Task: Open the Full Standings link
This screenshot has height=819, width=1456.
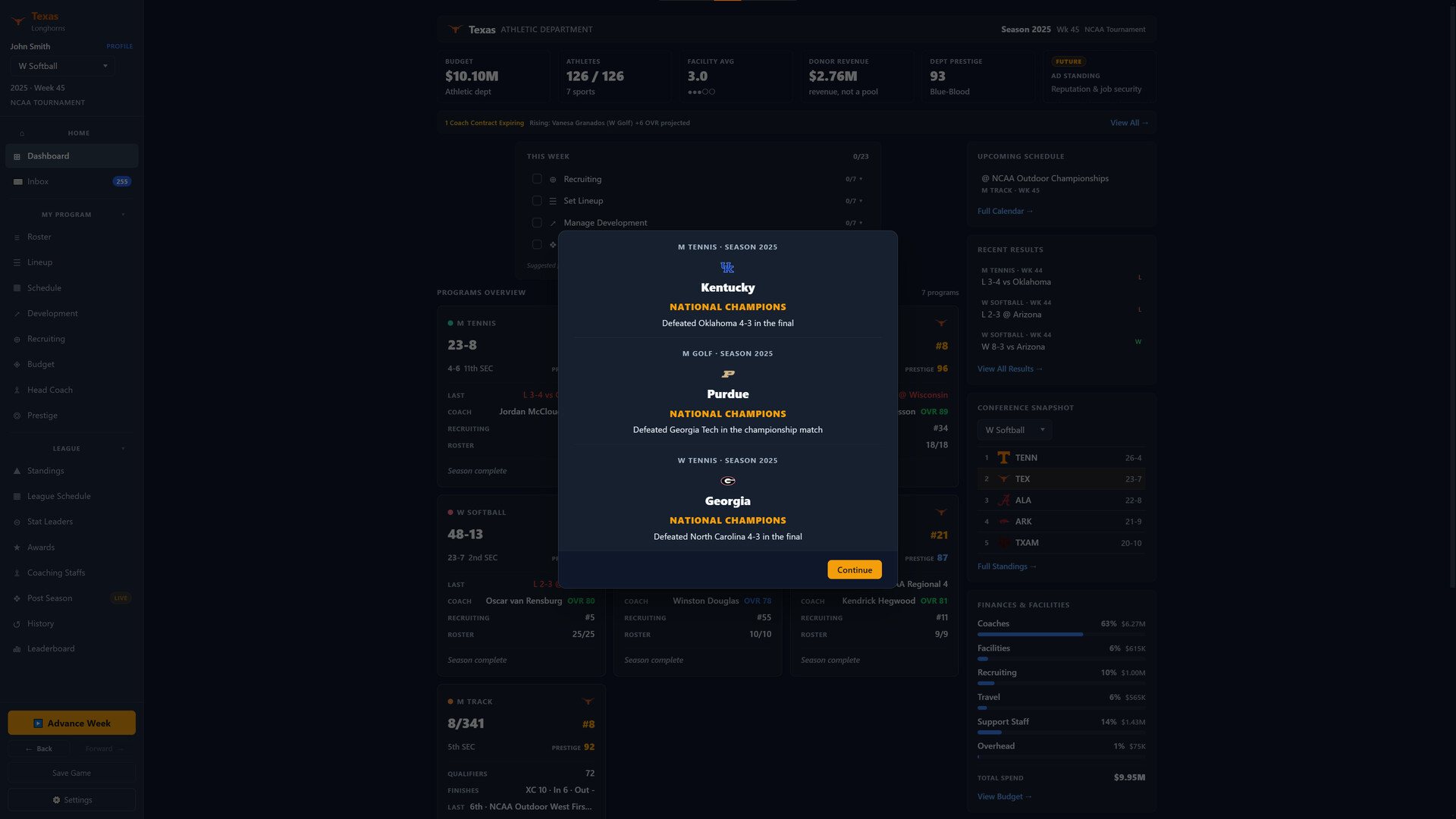Action: (1006, 566)
